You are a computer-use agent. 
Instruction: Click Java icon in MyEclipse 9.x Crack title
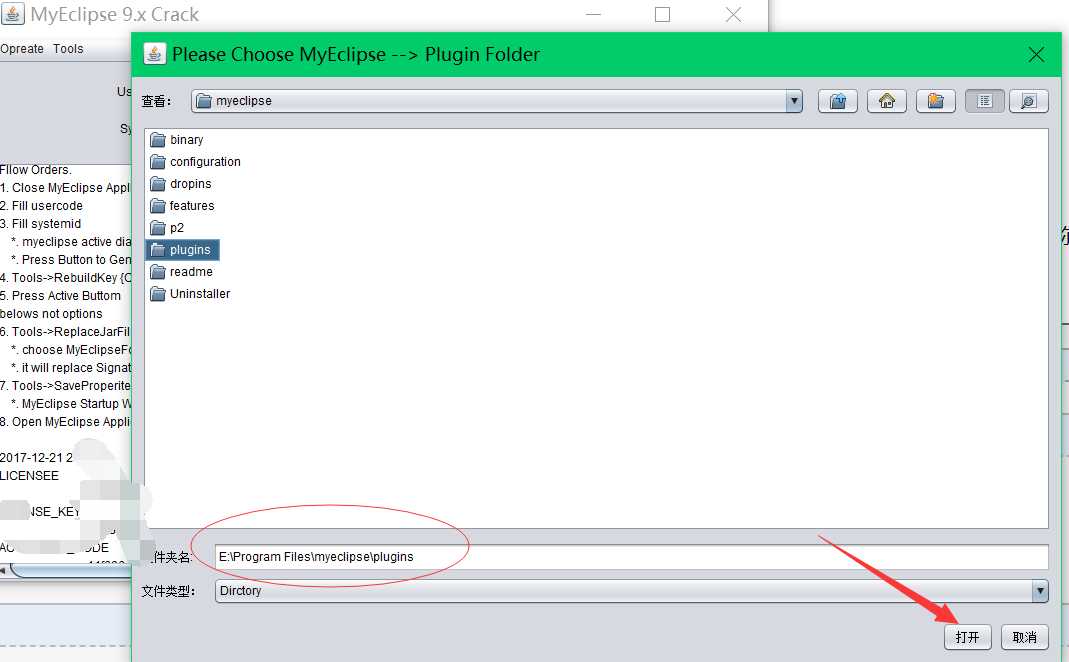click(12, 14)
